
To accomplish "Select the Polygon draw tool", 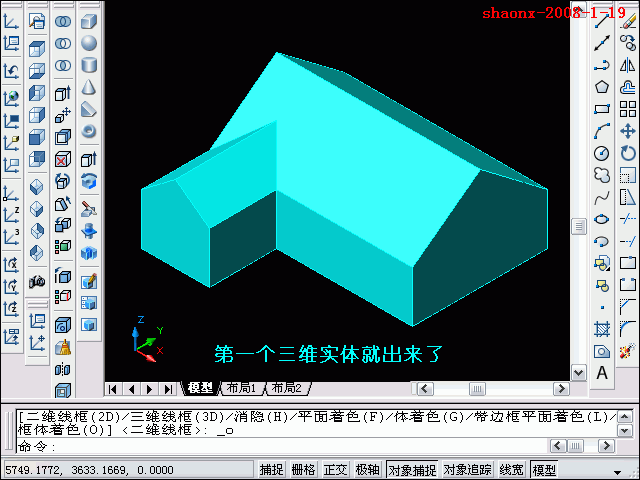I will point(602,87).
